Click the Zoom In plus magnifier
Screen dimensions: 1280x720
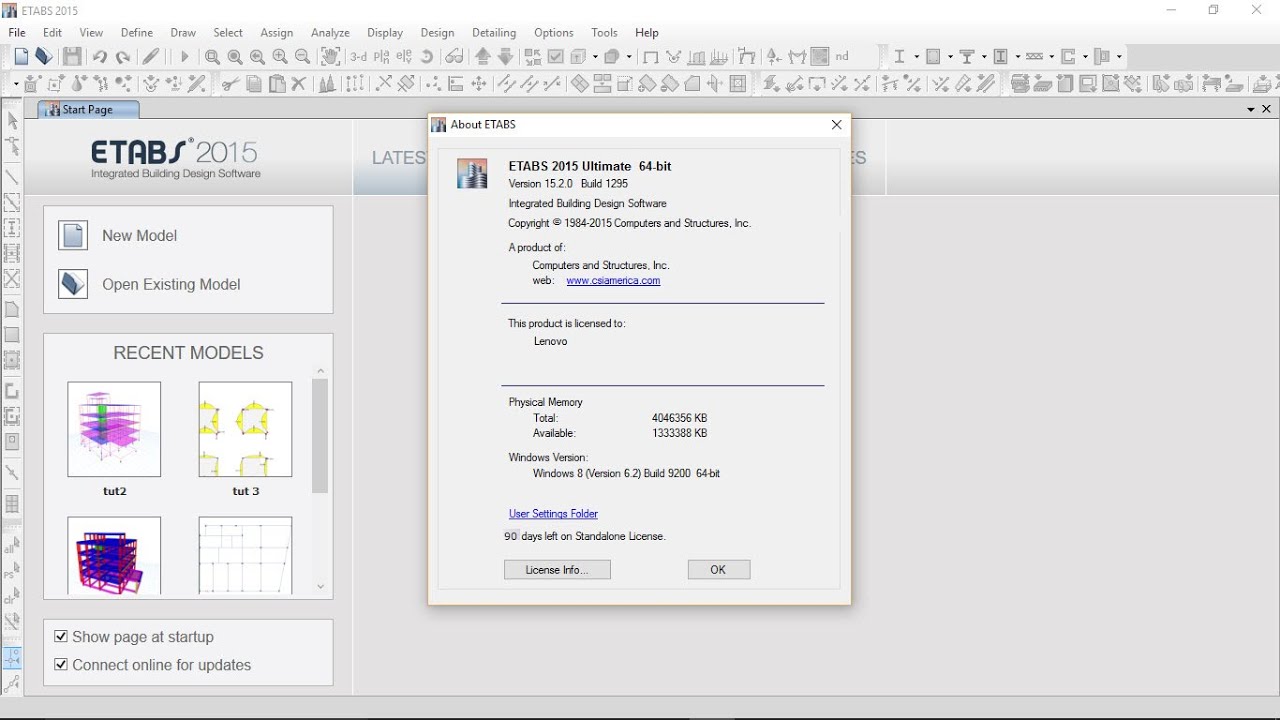280,57
